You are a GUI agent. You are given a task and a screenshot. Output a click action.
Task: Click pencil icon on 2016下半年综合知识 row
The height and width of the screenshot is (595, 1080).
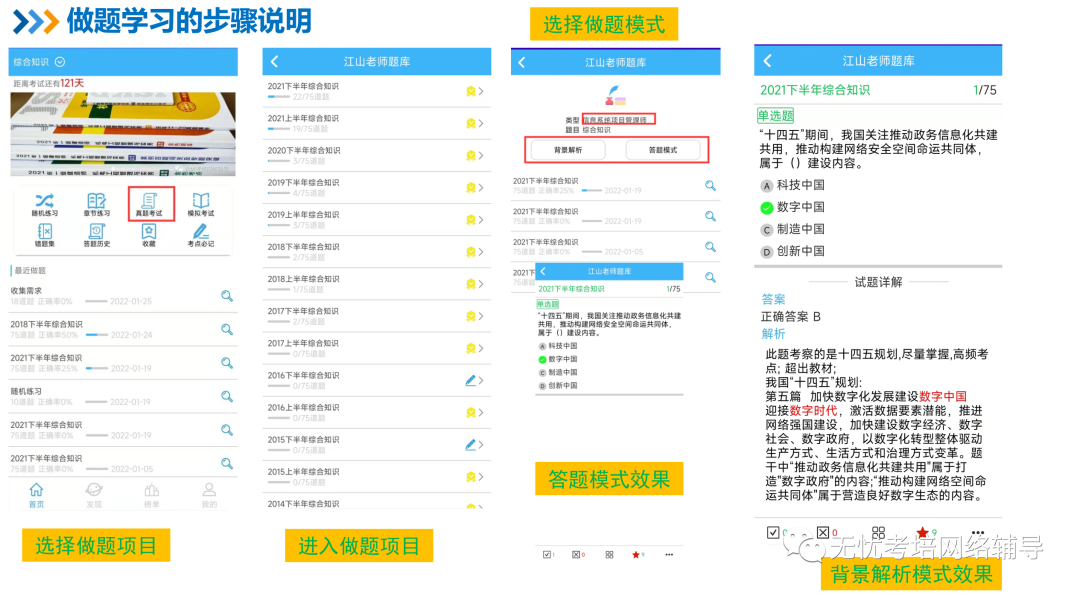470,380
